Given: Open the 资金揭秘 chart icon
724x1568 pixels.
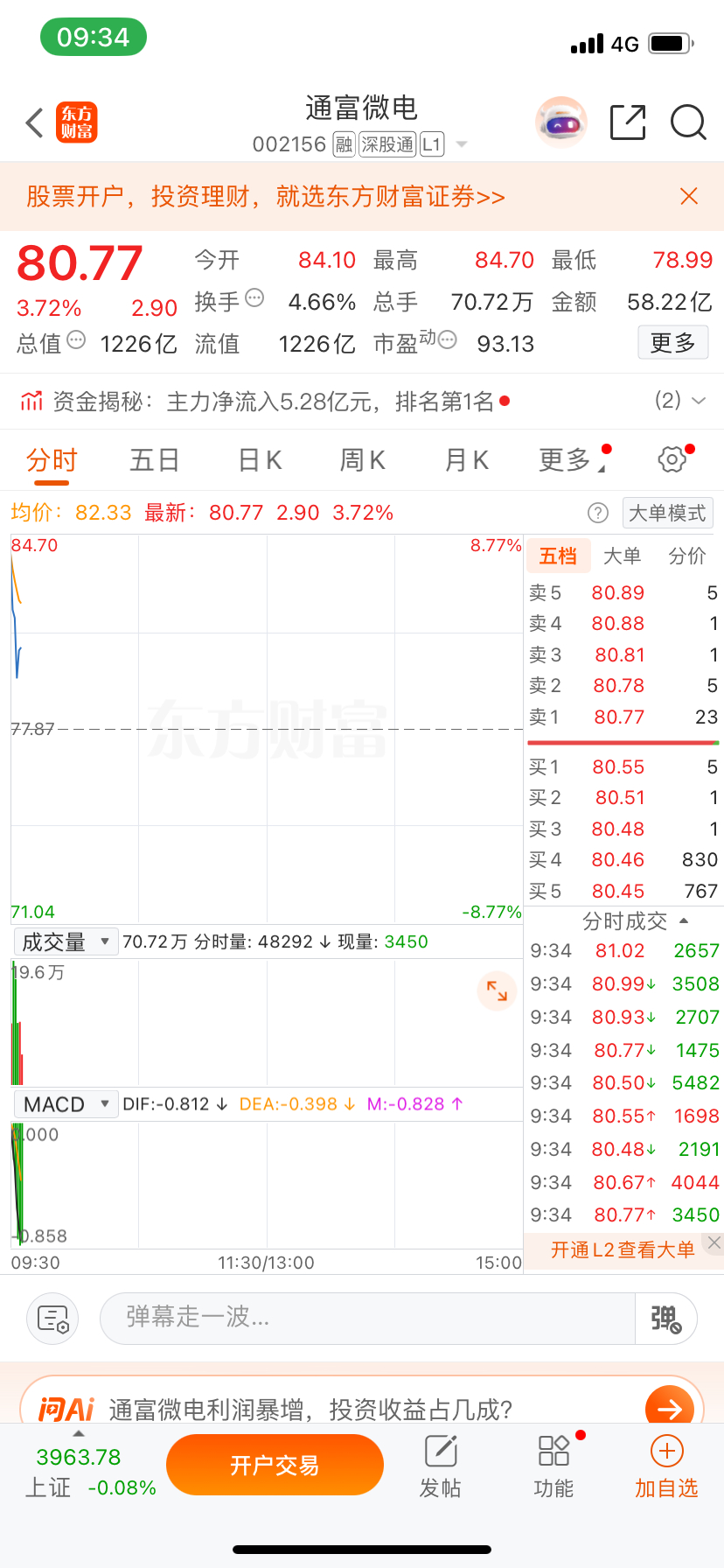Looking at the screenshot, I should coord(31,402).
